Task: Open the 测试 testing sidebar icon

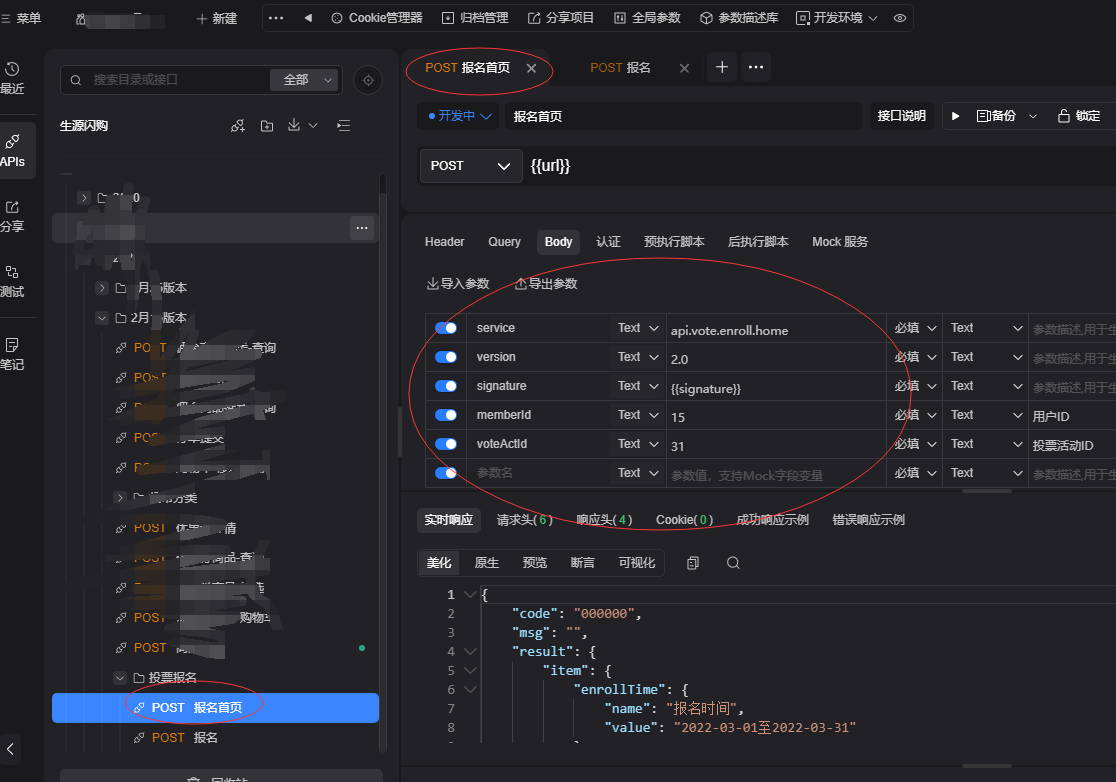Action: [12, 281]
